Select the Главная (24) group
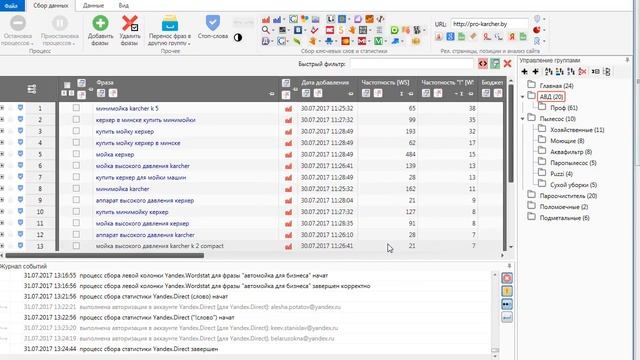The height and width of the screenshot is (360, 640). point(556,86)
